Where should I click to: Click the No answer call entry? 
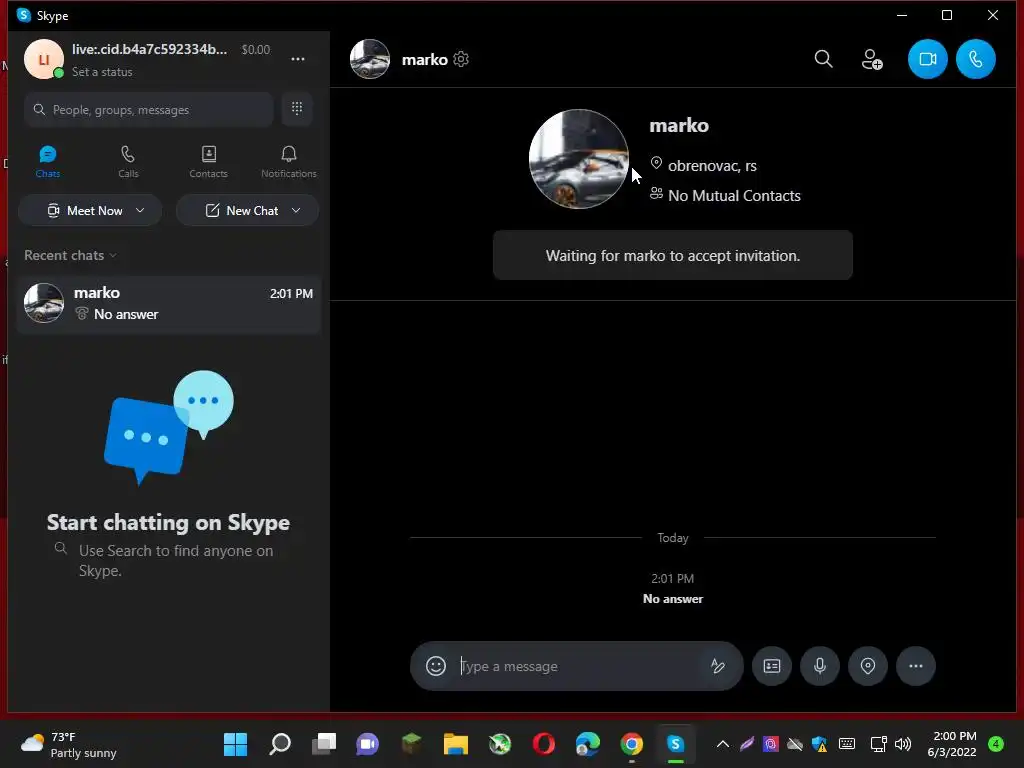(x=673, y=599)
